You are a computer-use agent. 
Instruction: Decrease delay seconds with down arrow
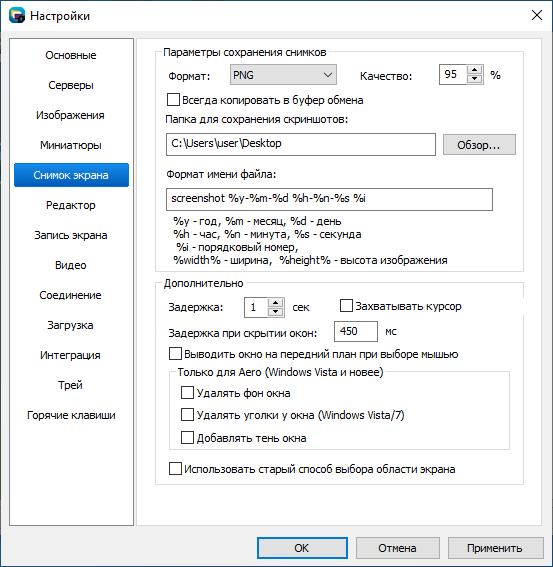tap(276, 312)
